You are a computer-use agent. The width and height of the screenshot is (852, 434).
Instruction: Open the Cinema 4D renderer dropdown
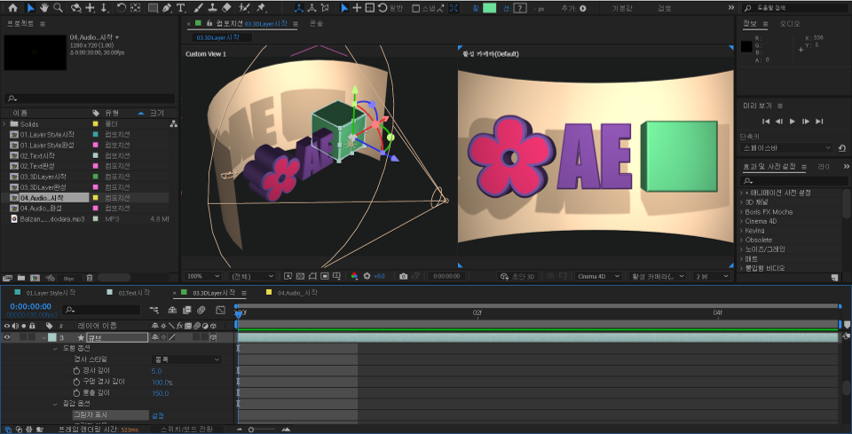point(598,276)
